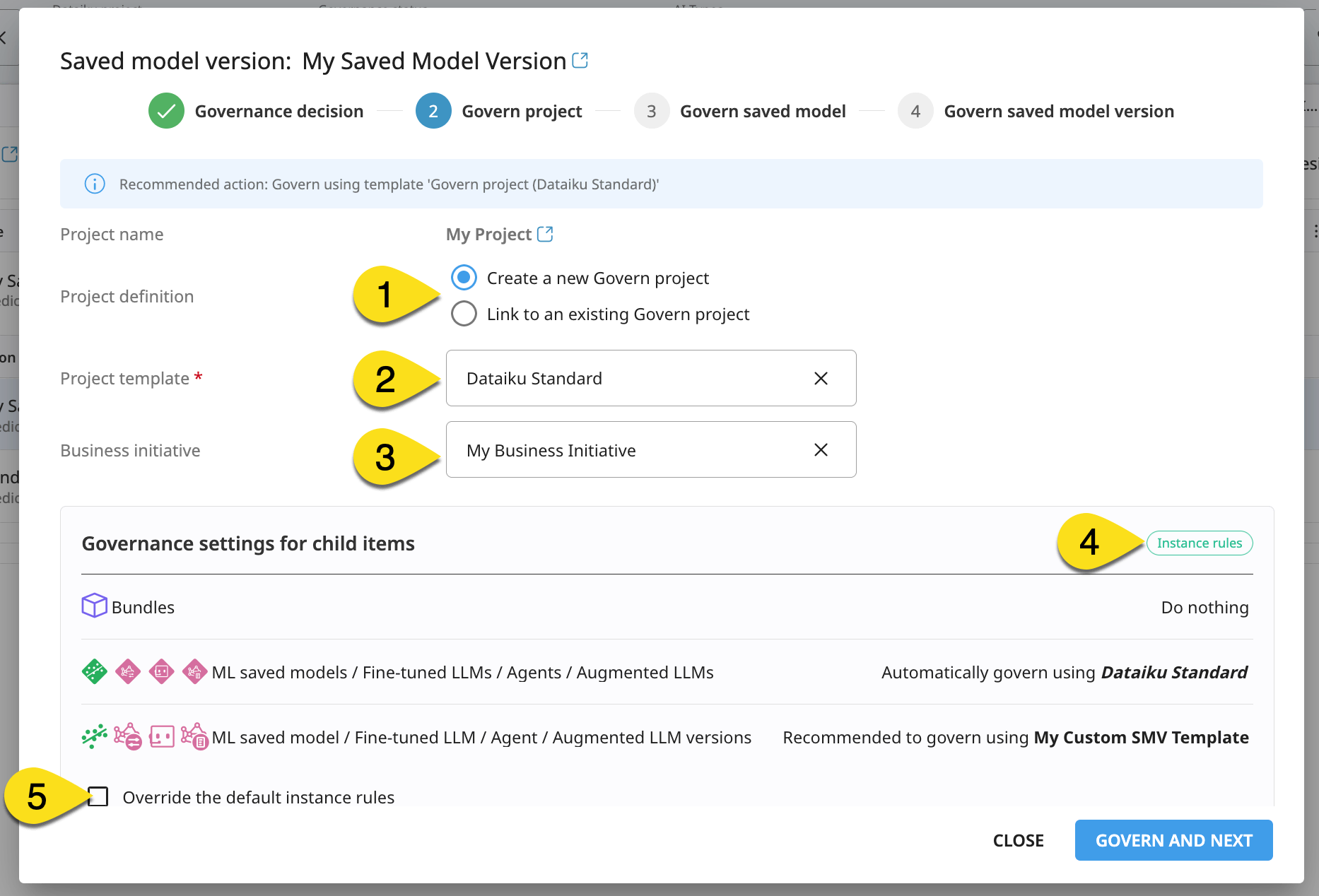Click the green Governance decision checkmark

166,110
